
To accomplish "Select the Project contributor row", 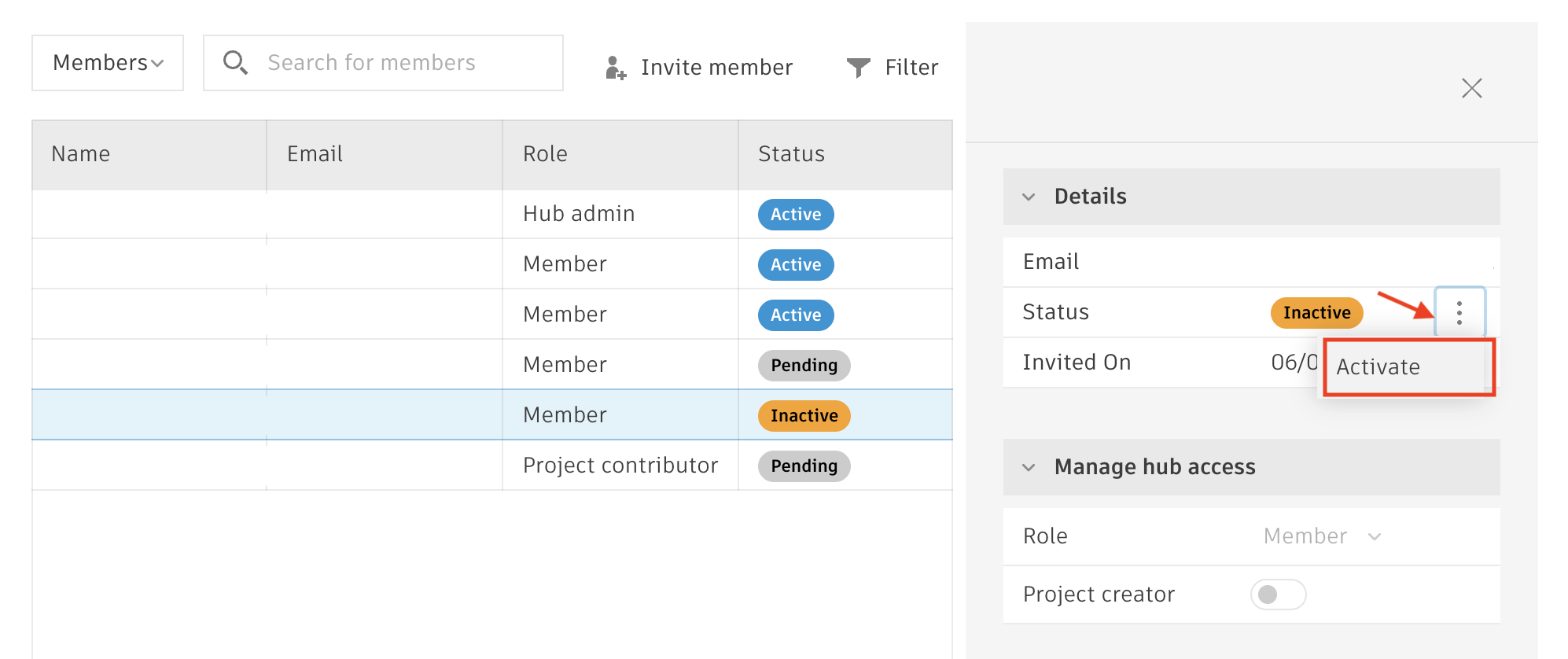I will [x=620, y=466].
